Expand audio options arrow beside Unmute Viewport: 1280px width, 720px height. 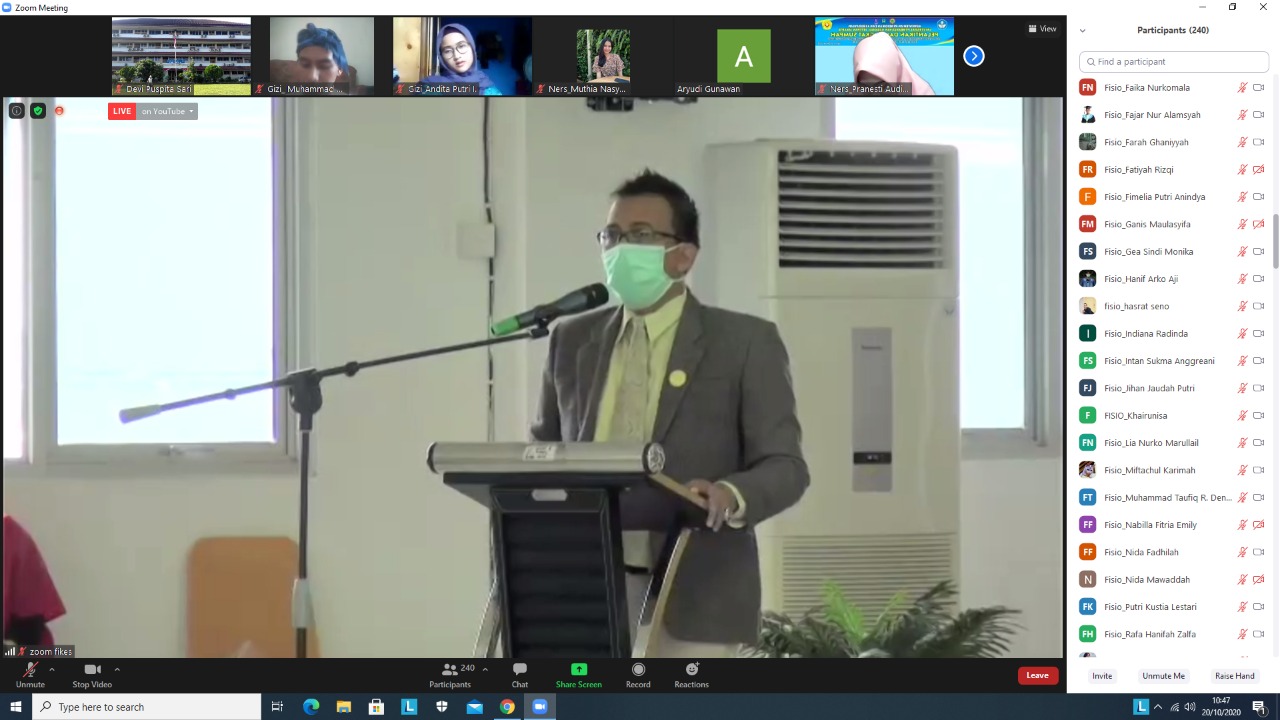(52, 669)
